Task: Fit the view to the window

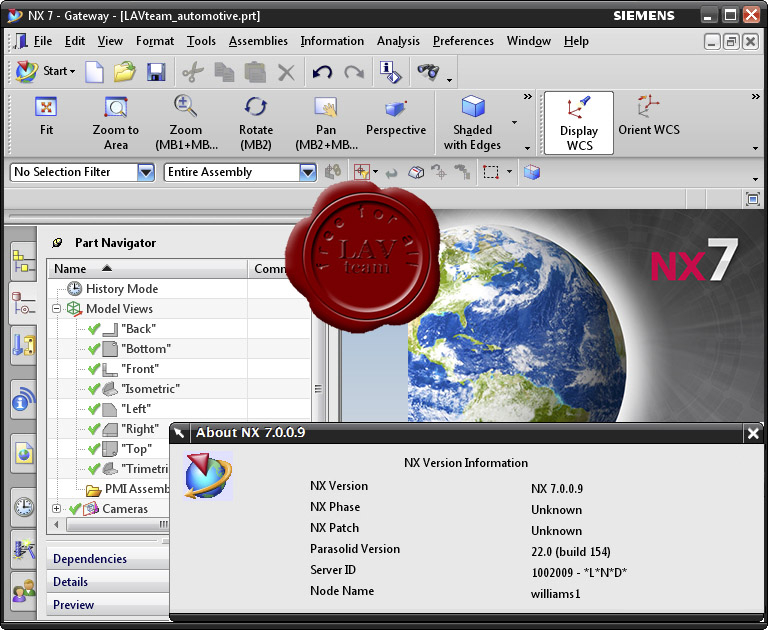Action: coord(46,117)
